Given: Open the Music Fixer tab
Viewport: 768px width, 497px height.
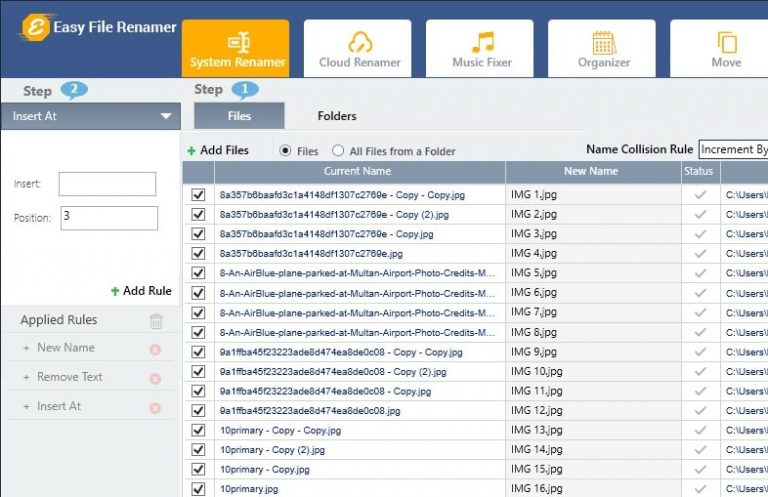Looking at the screenshot, I should point(480,48).
